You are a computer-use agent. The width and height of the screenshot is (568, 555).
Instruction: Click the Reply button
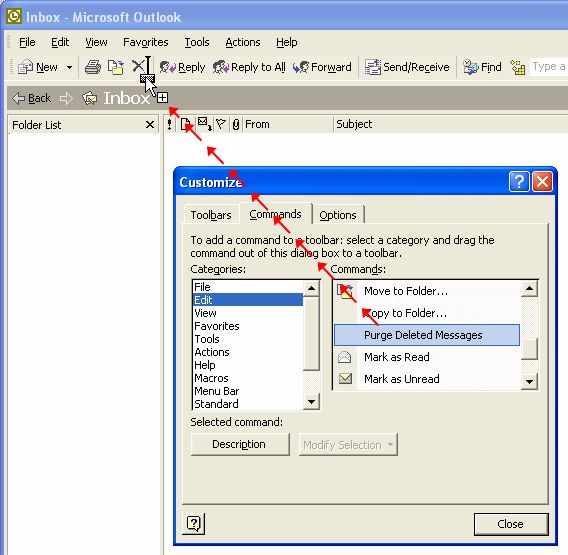click(183, 67)
